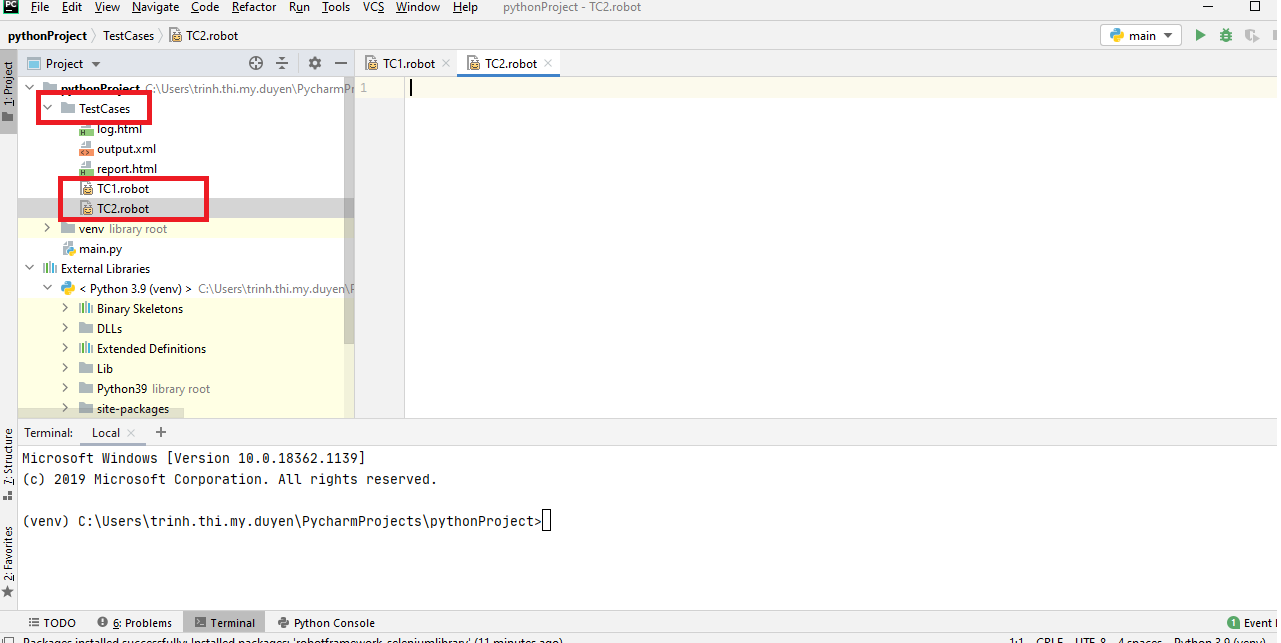Close the TC2.robot editor tab
Screen dimensions: 1281x643
coord(548,63)
